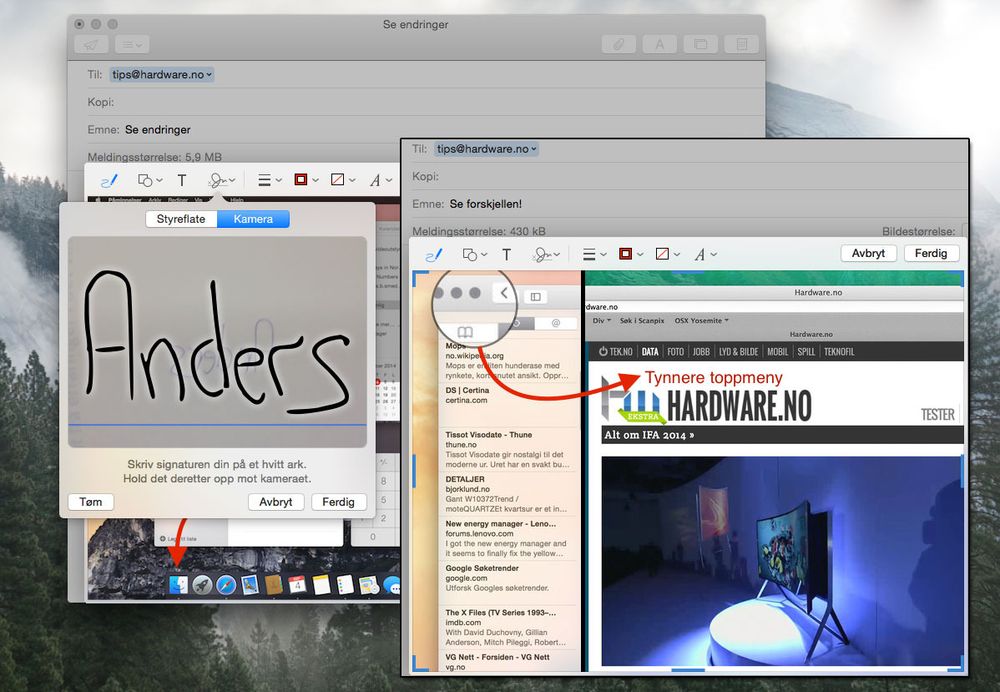
Task: Pick fill color in 'Se endringer' markup bar
Action: click(342, 180)
